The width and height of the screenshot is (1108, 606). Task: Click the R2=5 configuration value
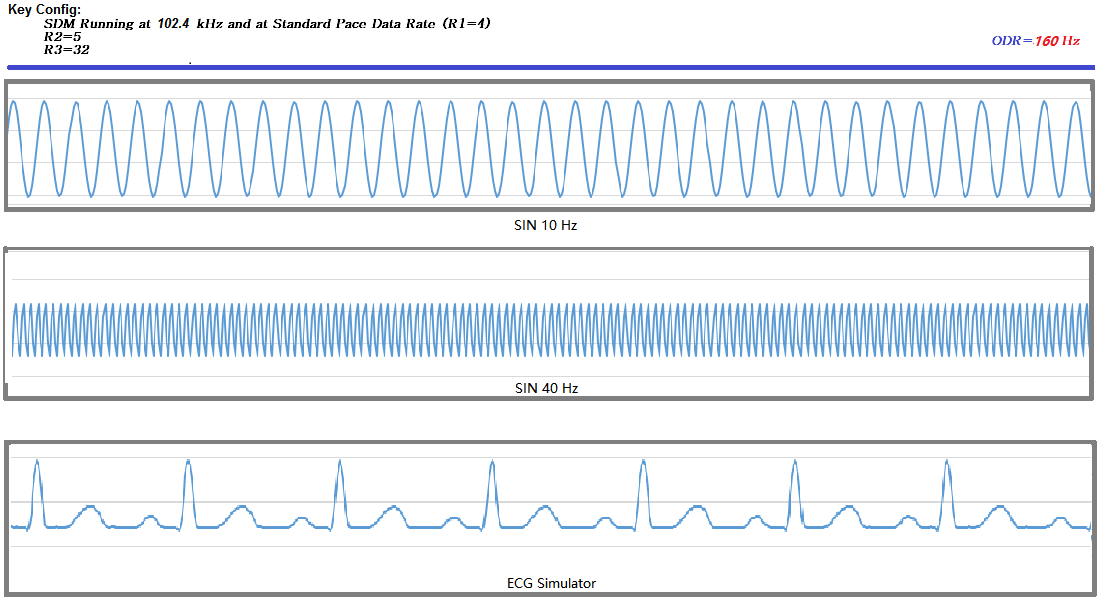click(x=62, y=37)
